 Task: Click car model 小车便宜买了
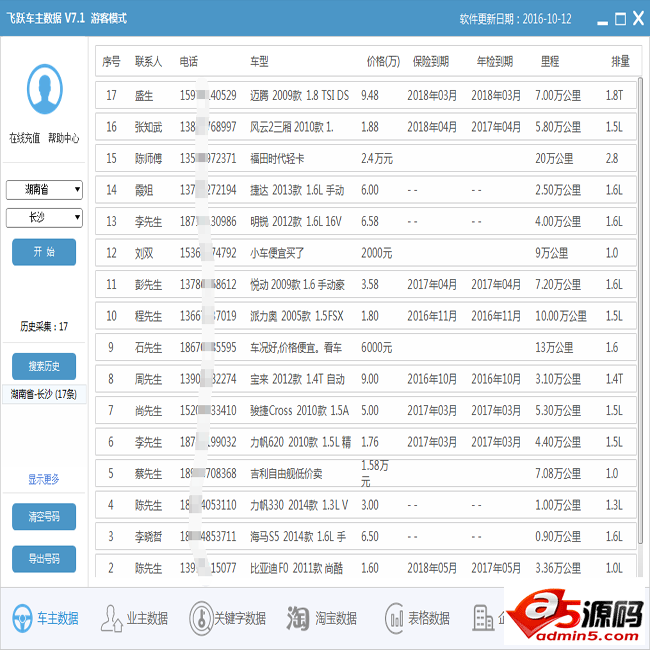(x=277, y=253)
